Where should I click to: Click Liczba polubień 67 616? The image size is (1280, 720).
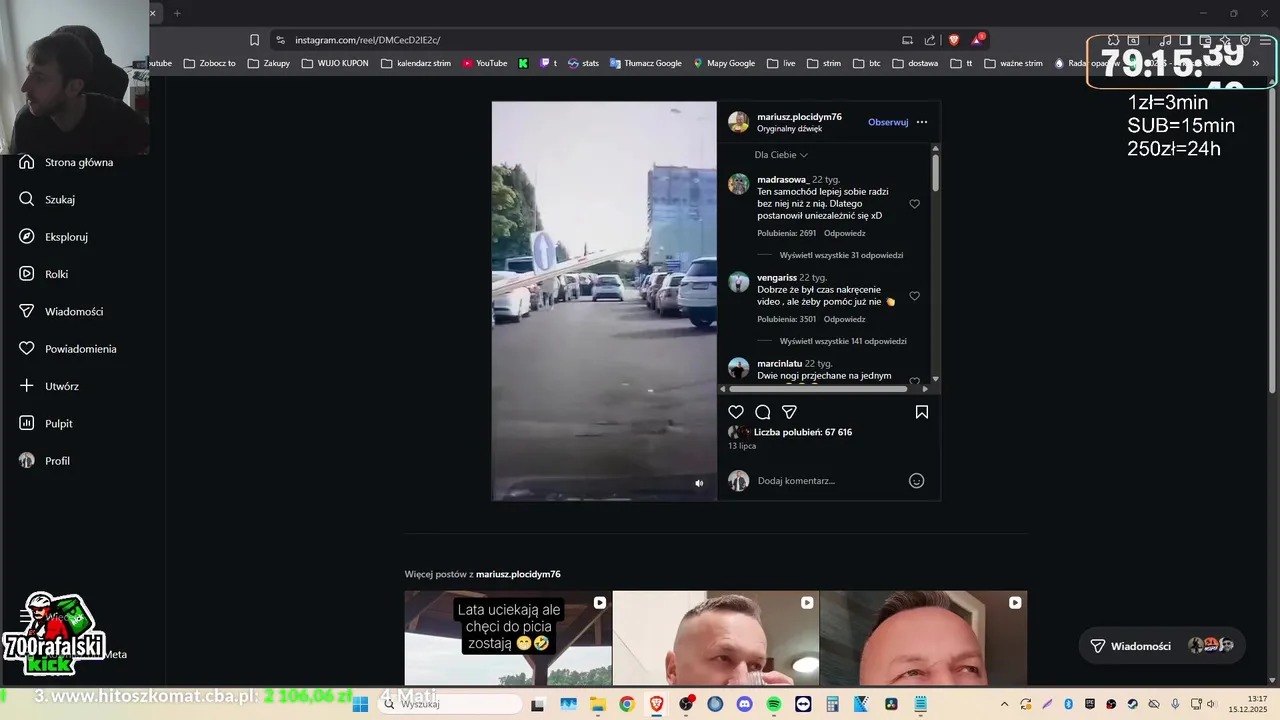[803, 432]
